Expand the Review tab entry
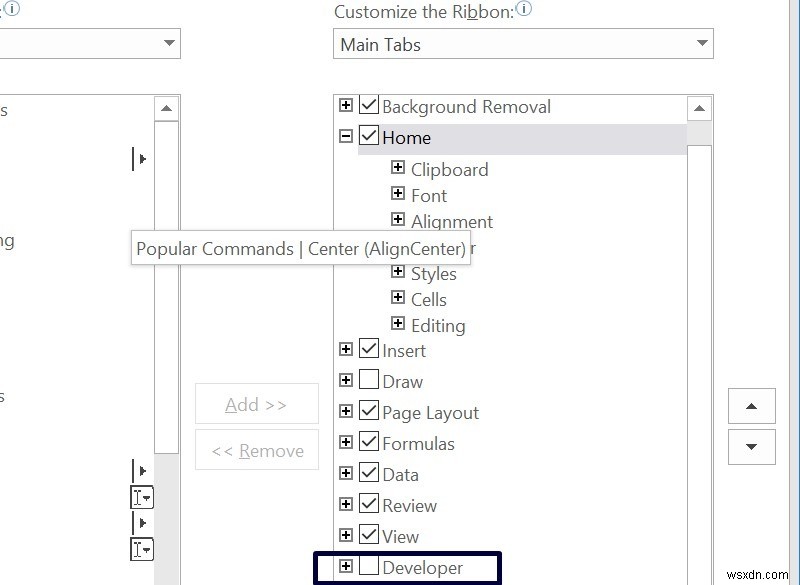The width and height of the screenshot is (800, 585). (345, 505)
